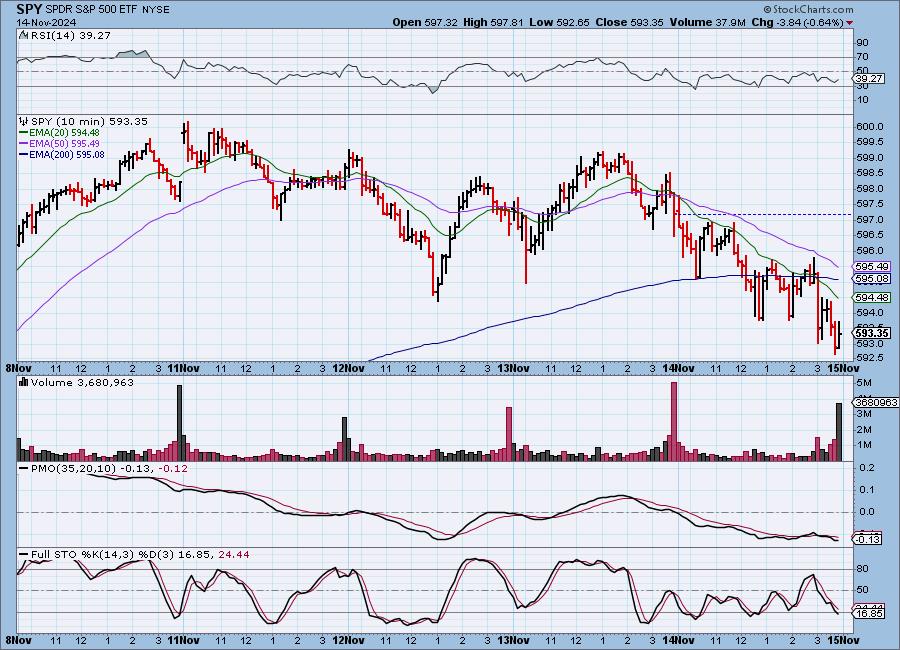Click the EMA(50) 595.49 legend entry
This screenshot has height=650, width=900.
(64, 144)
